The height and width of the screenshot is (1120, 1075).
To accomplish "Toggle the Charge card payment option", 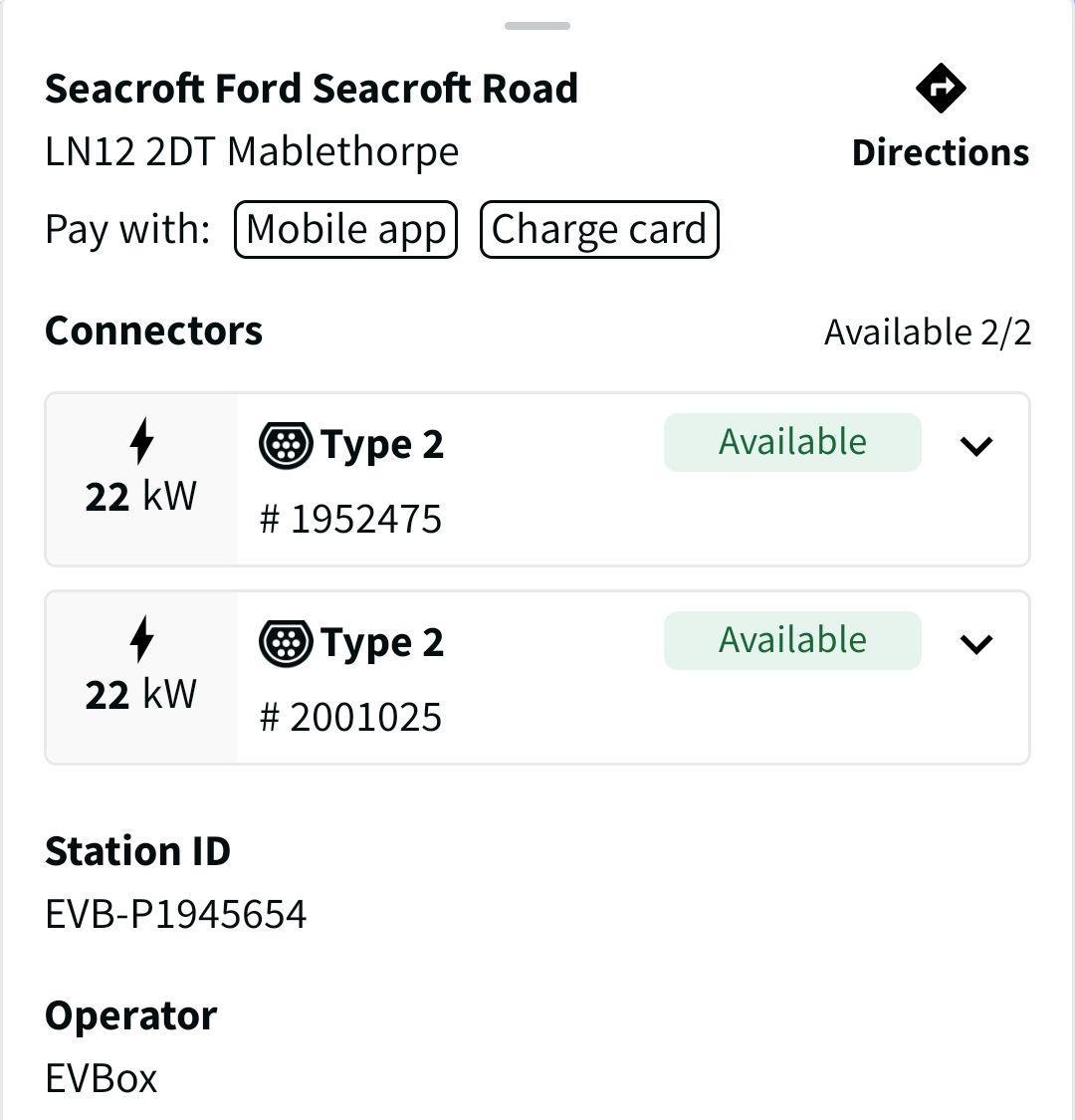I will (x=598, y=229).
